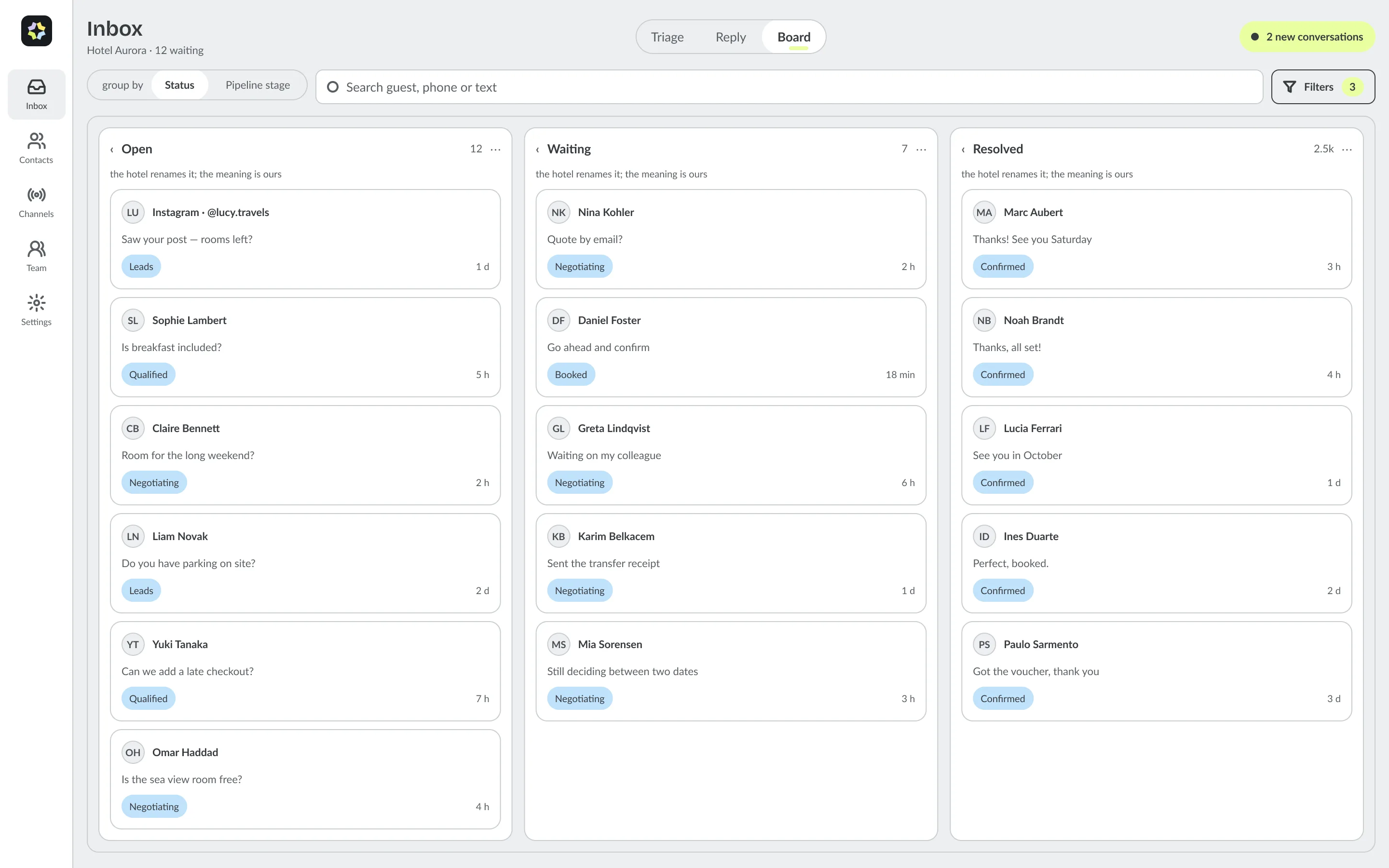Image resolution: width=1389 pixels, height=868 pixels.
Task: Collapse the Waiting column chevron
Action: (x=537, y=150)
